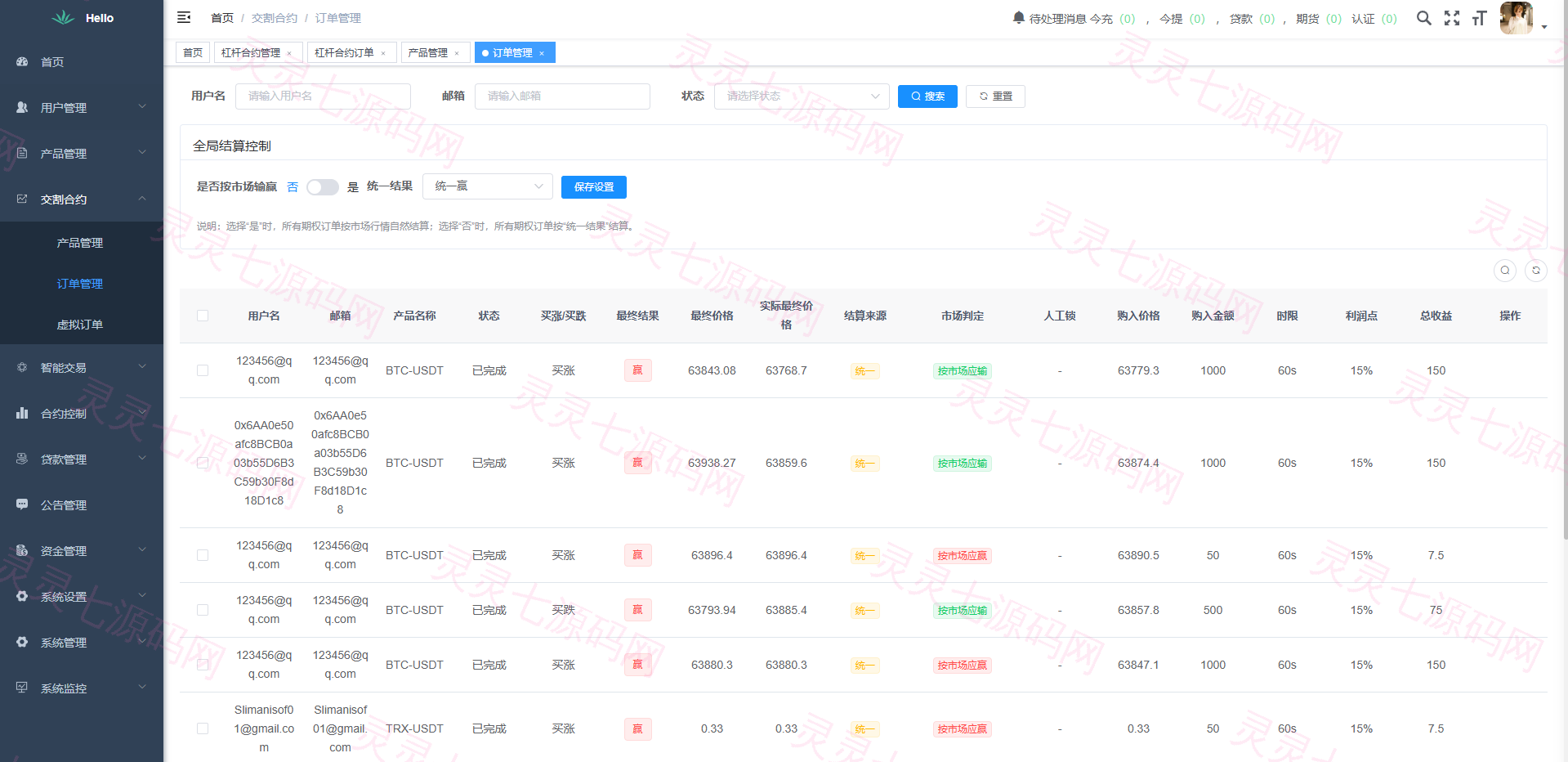
Task: Check the row with purchase price 63890.5
Action: click(x=203, y=555)
